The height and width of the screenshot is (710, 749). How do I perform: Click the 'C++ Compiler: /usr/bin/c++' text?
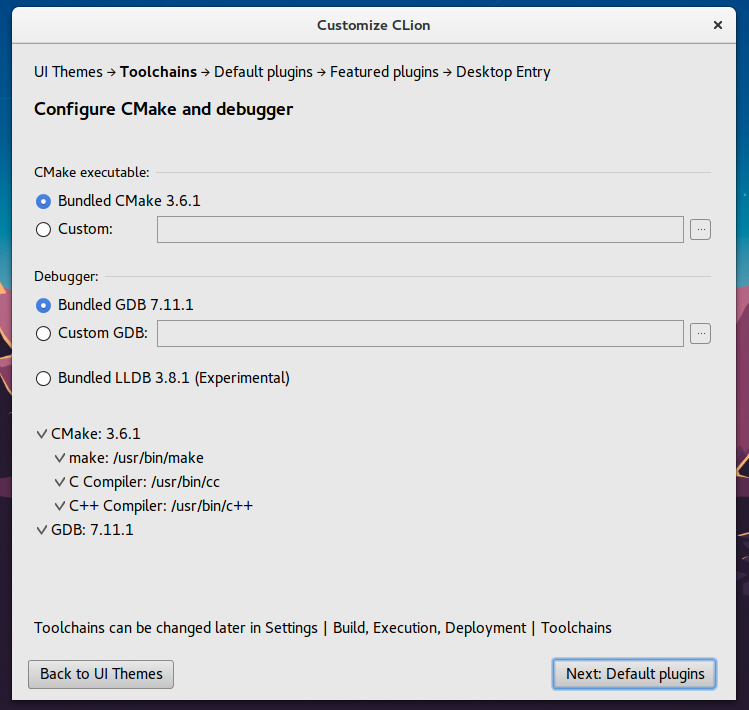tap(161, 506)
